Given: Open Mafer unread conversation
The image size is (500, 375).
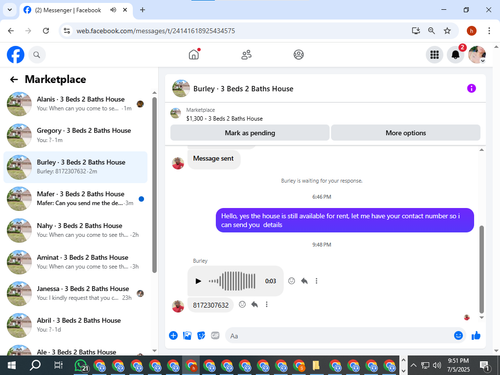Looking at the screenshot, I should (75, 199).
